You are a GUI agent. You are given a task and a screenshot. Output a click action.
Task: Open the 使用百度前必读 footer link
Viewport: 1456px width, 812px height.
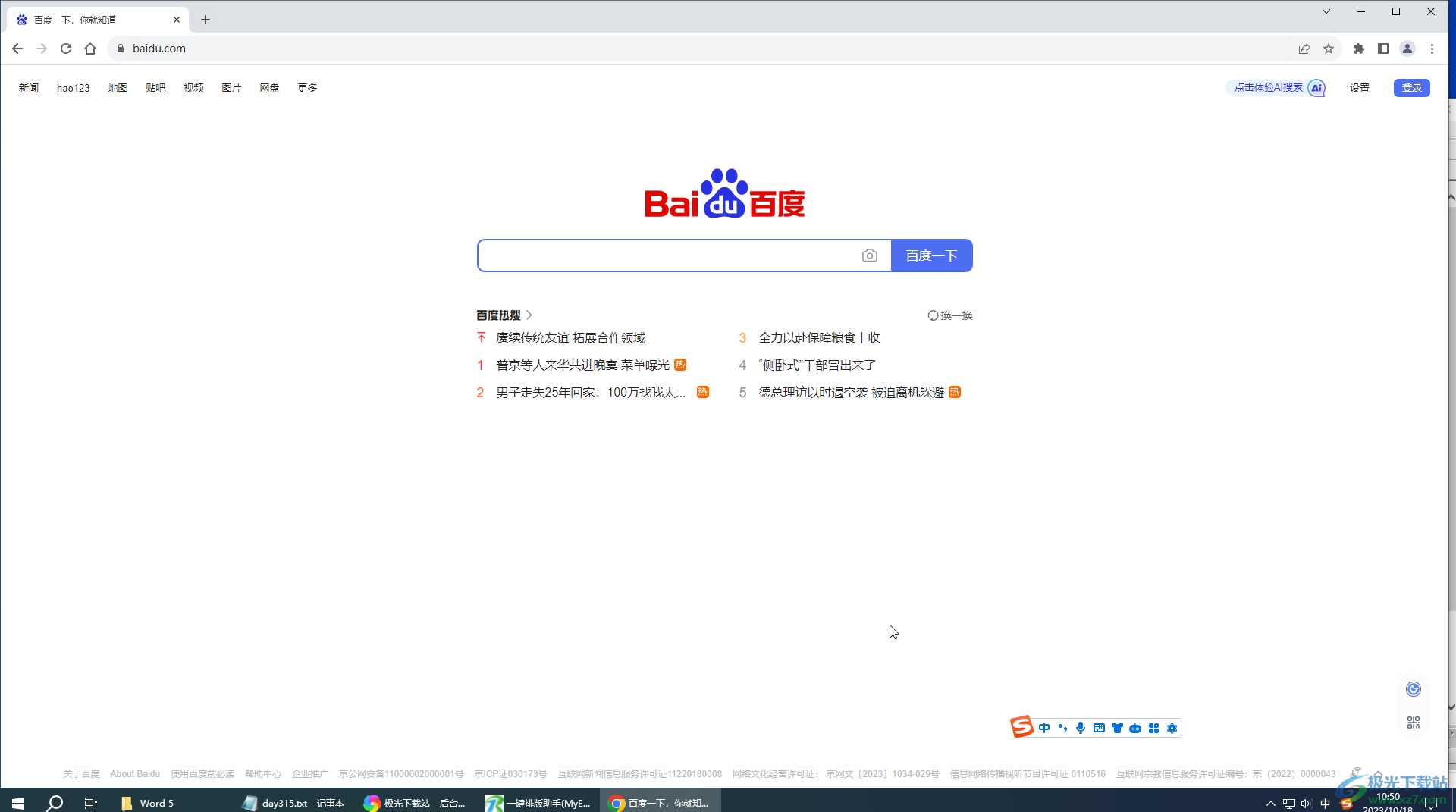point(202,774)
